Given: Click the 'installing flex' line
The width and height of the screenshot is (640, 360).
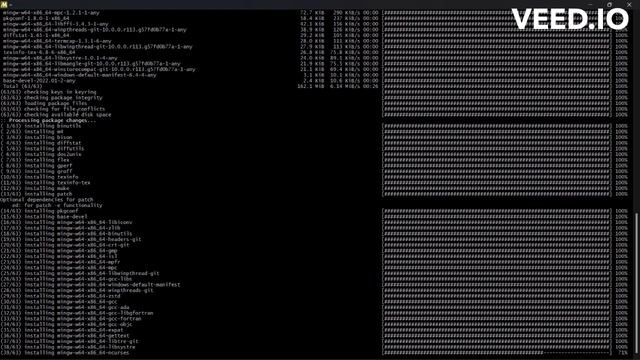Looking at the screenshot, I should [35, 160].
